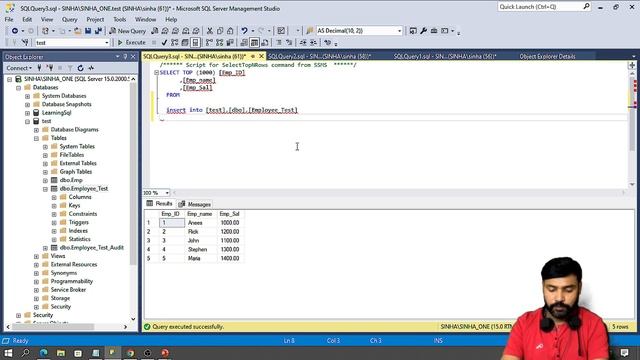Click the result cell with 1400.00
Viewport: 640px width, 360px height.
231,258
